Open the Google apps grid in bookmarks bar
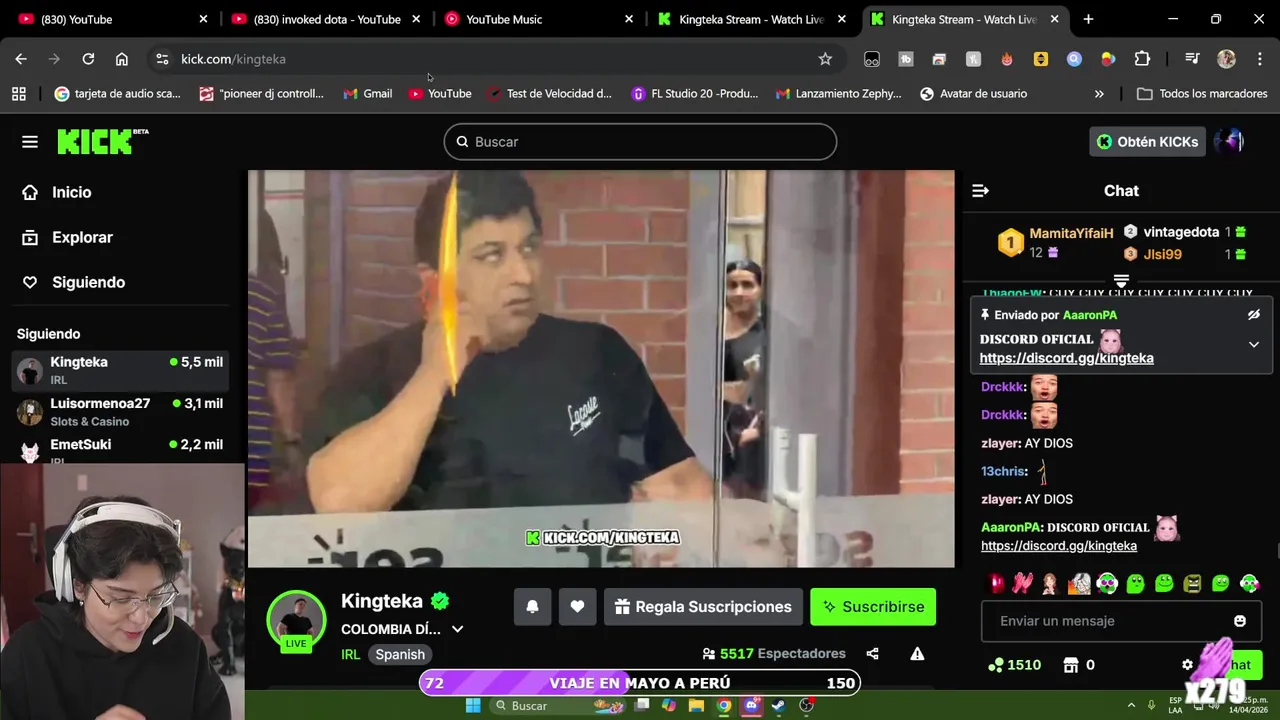The width and height of the screenshot is (1280, 720). (18, 93)
